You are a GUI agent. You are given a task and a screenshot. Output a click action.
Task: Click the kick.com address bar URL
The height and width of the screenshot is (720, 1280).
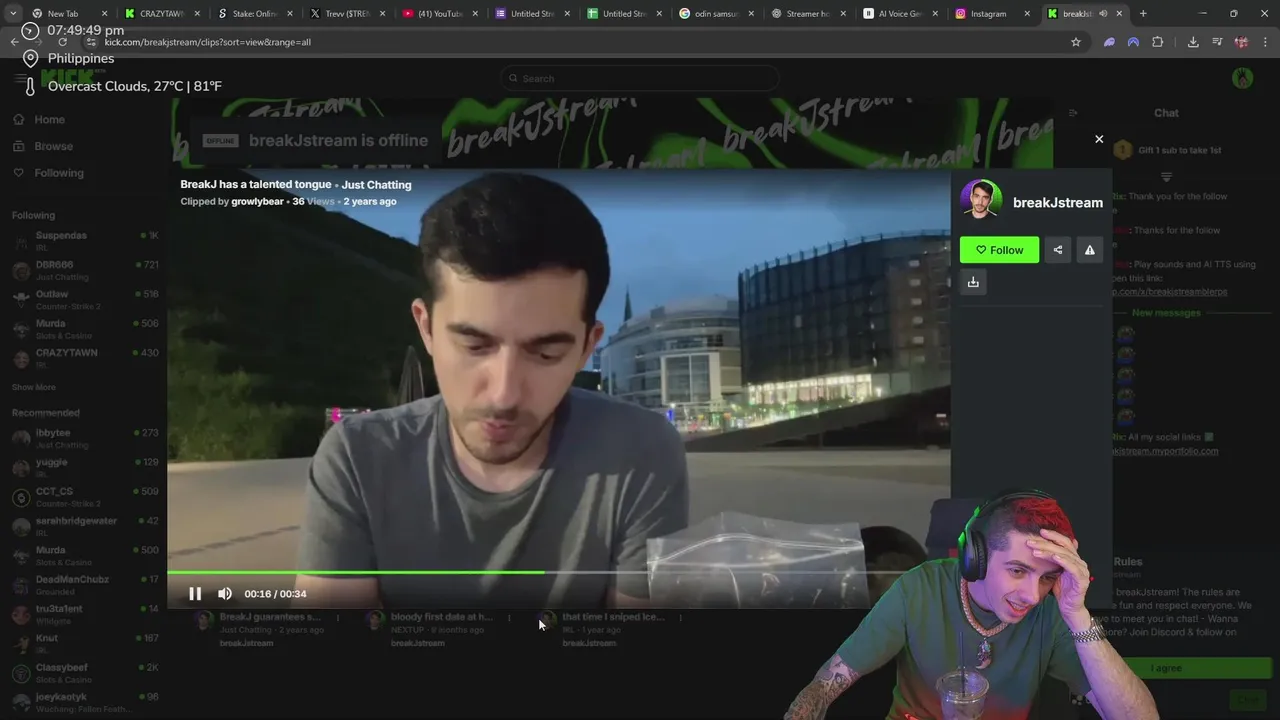point(207,42)
